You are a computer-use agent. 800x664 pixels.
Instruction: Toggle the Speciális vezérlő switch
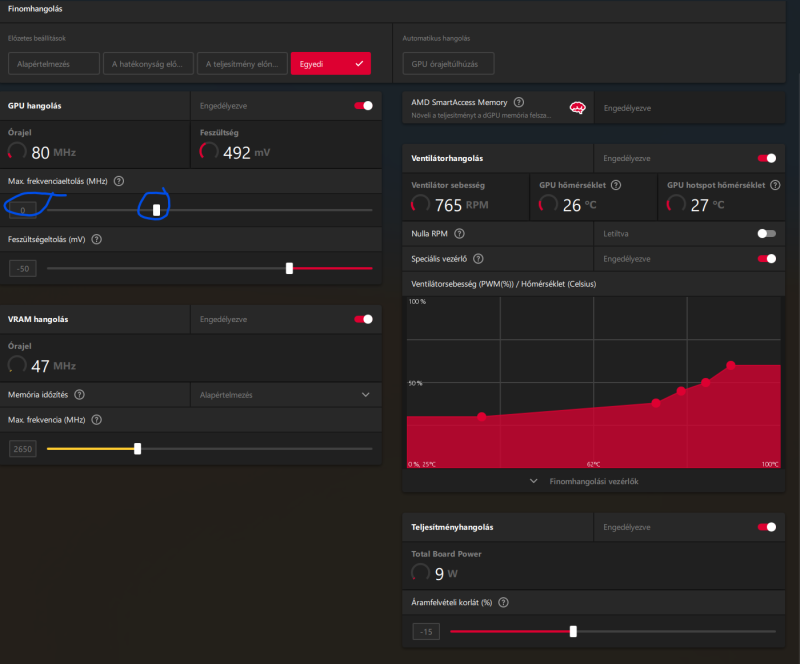tap(767, 259)
